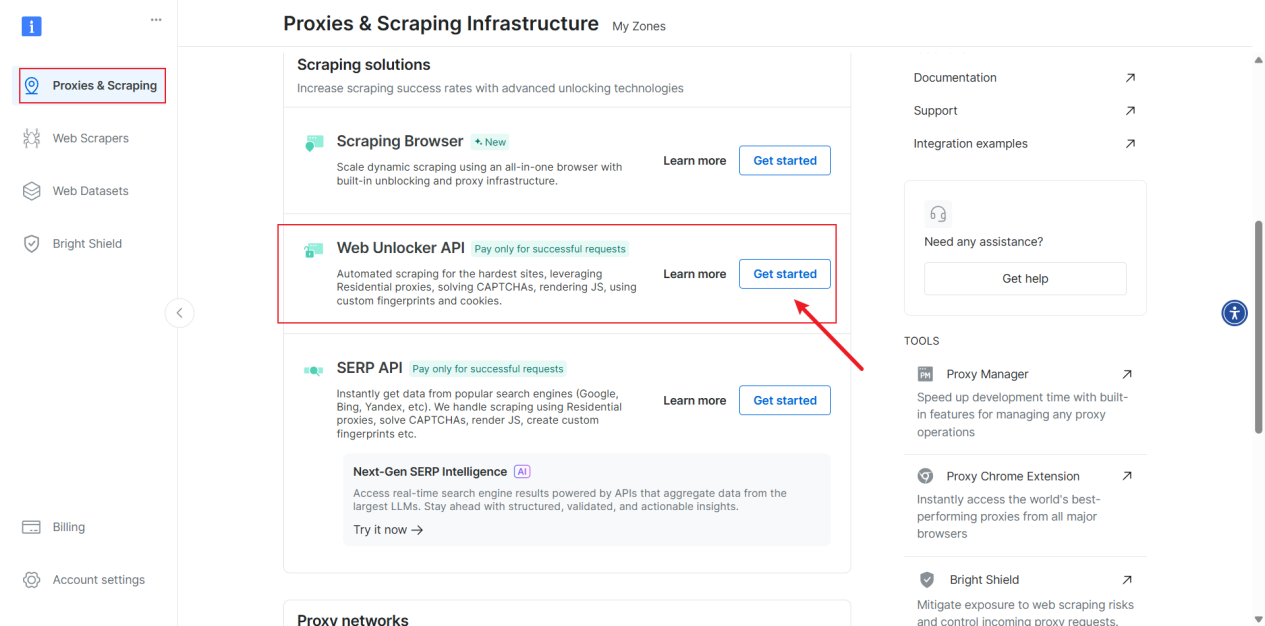Viewport: 1265px width, 626px height.
Task: Click the Proxies & Scraping pin icon
Action: pyautogui.click(x=32, y=86)
